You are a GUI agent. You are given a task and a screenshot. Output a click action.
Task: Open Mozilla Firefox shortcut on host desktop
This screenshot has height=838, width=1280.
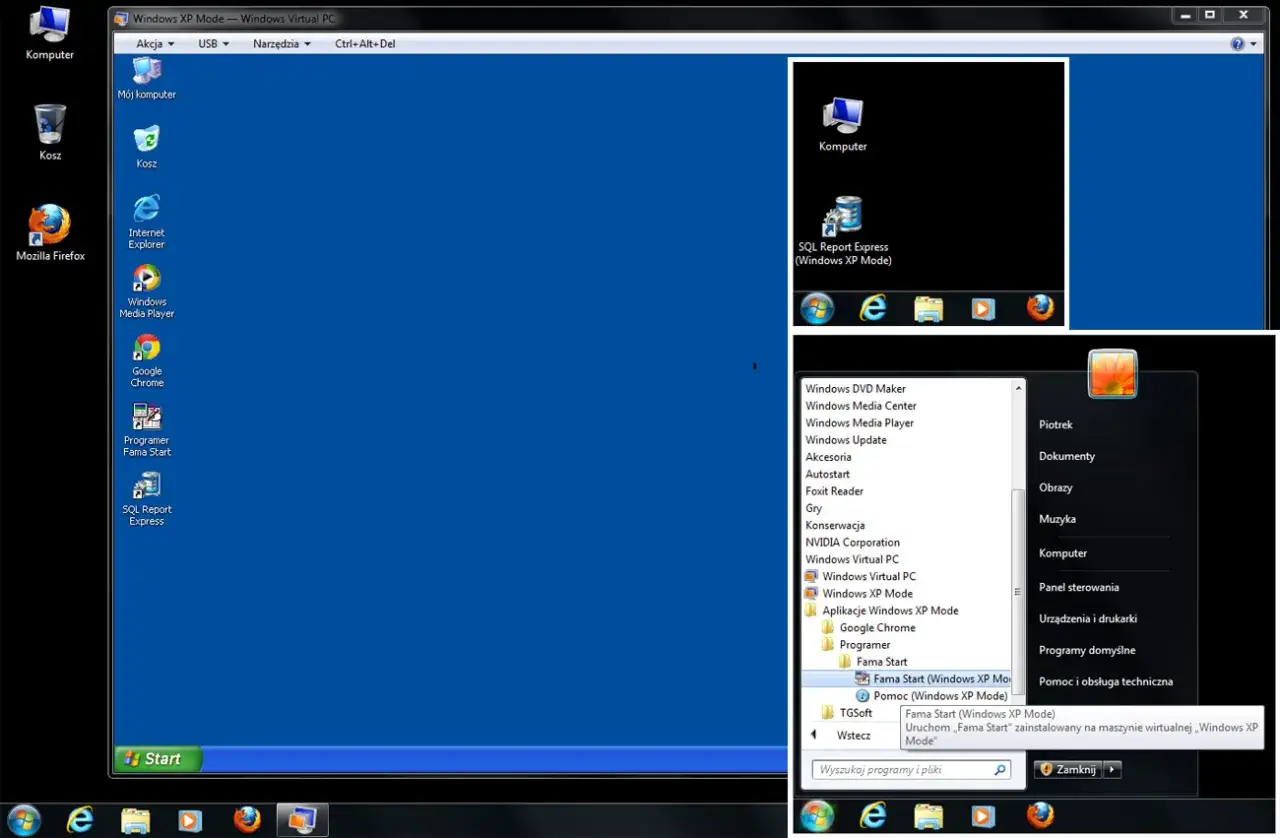point(50,226)
